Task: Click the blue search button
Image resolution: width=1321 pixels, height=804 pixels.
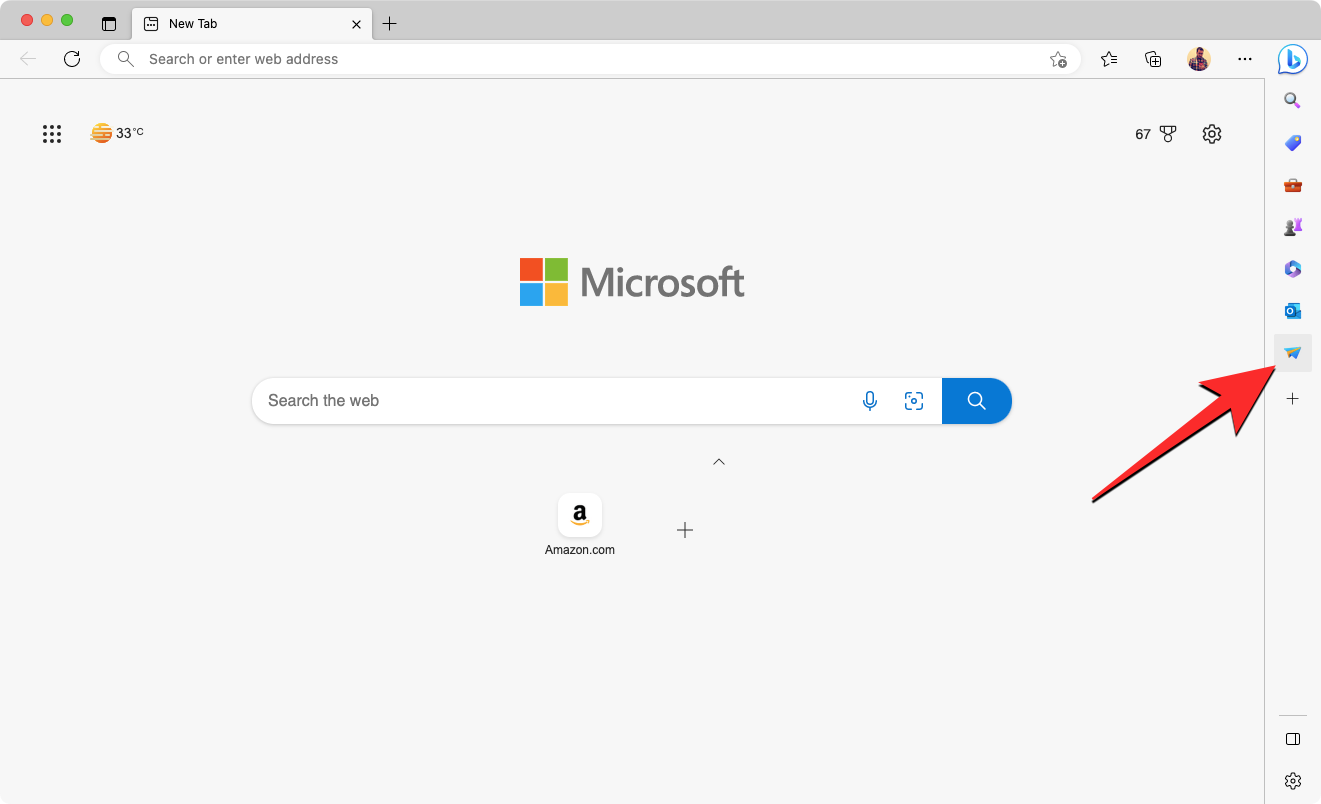Action: pos(977,401)
